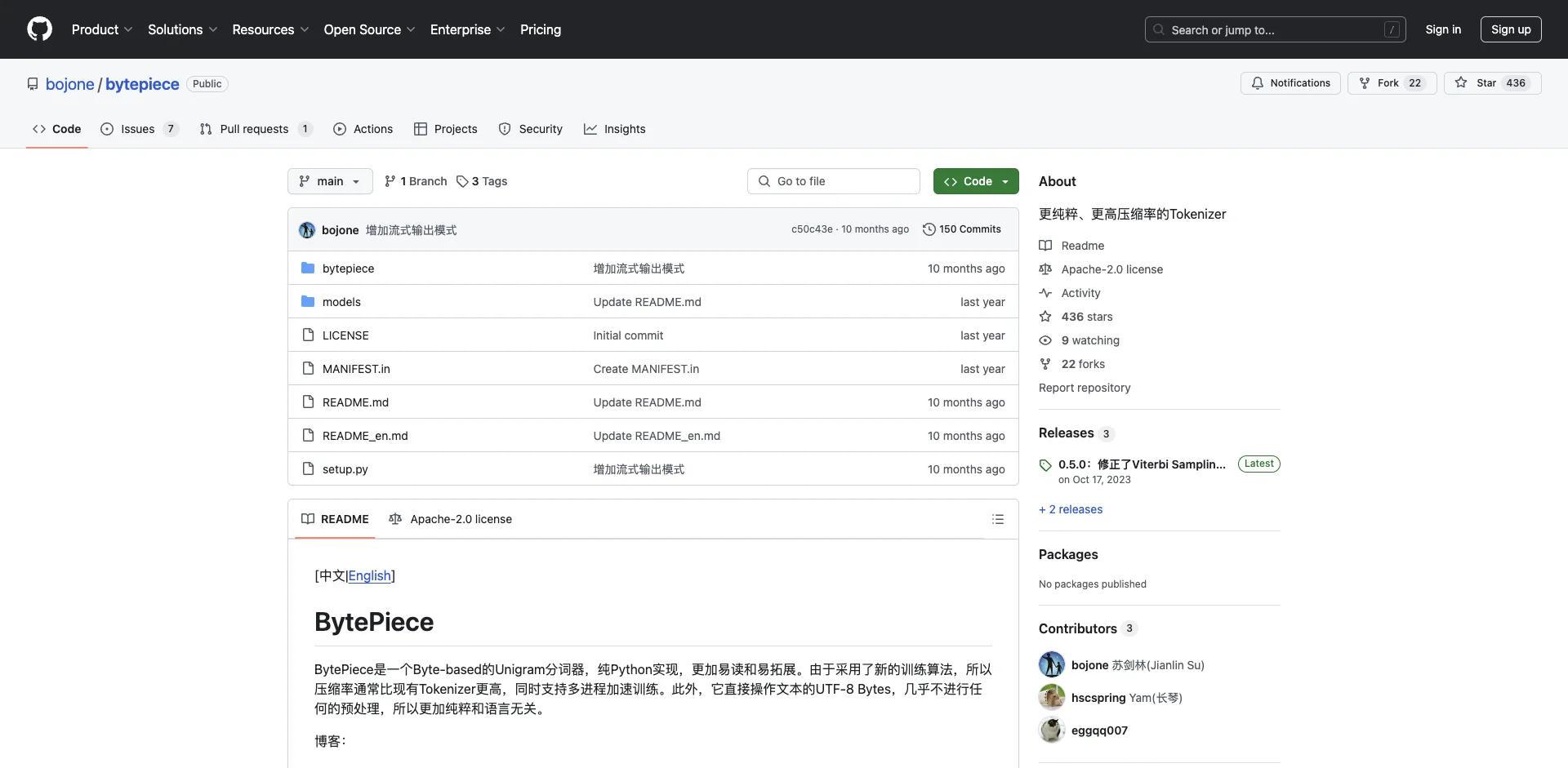
Task: Open the Actions tab
Action: [x=363, y=129]
